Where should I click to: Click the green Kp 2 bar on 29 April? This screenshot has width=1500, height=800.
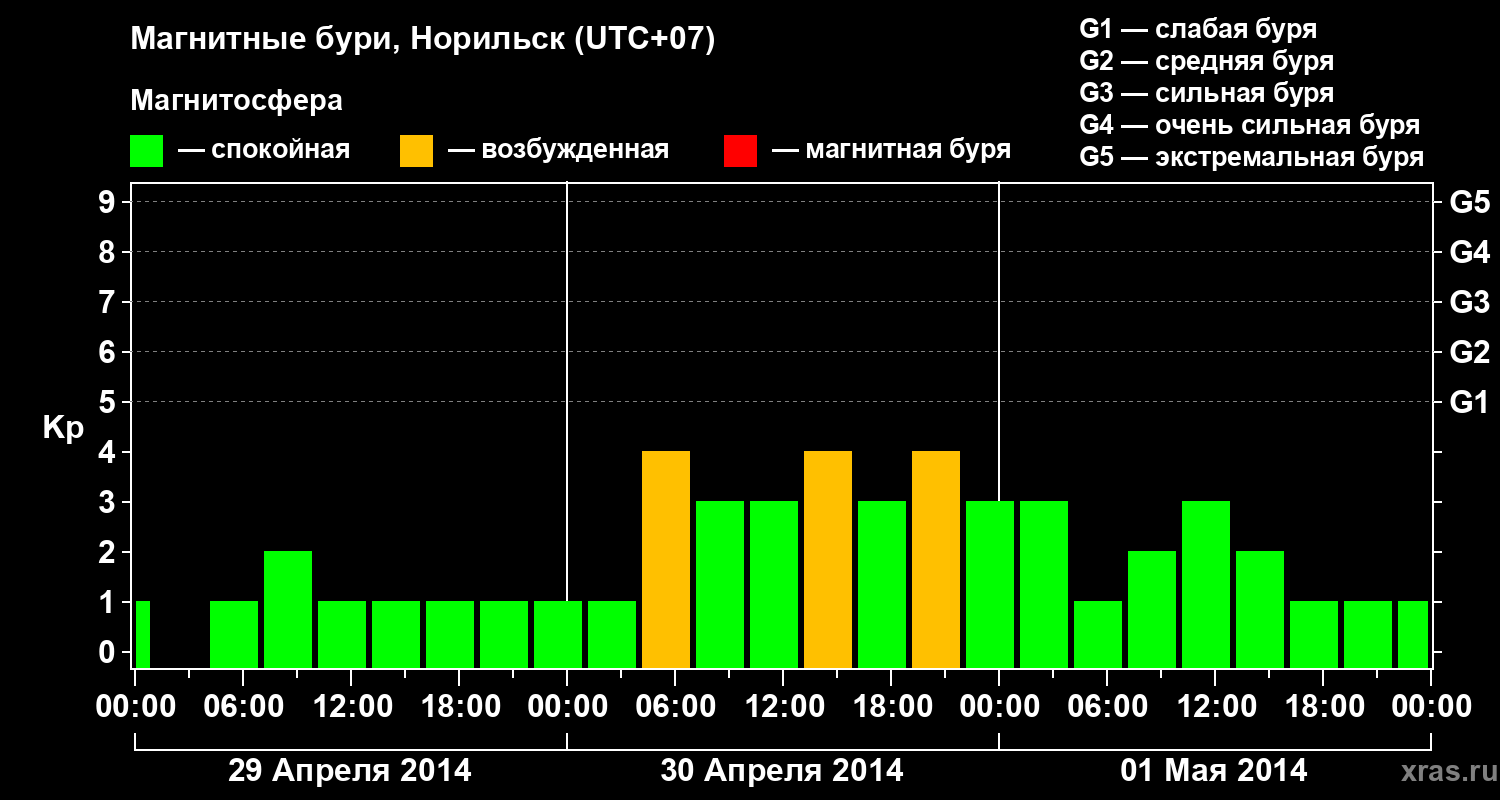[x=288, y=609]
